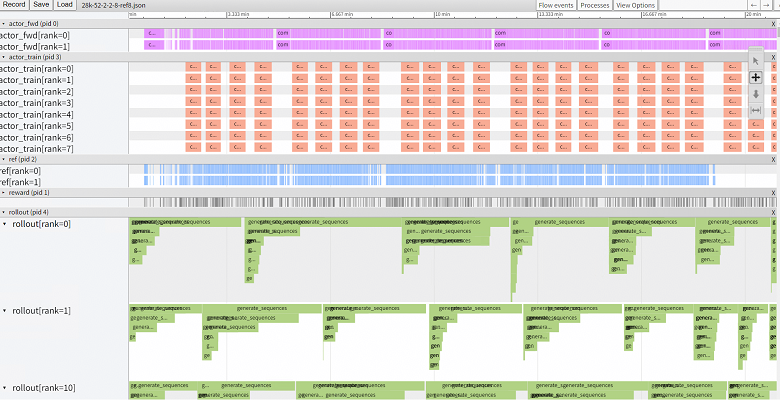Select the actor_train[rank=1] track label
The width and height of the screenshot is (780, 400).
pos(37,80)
